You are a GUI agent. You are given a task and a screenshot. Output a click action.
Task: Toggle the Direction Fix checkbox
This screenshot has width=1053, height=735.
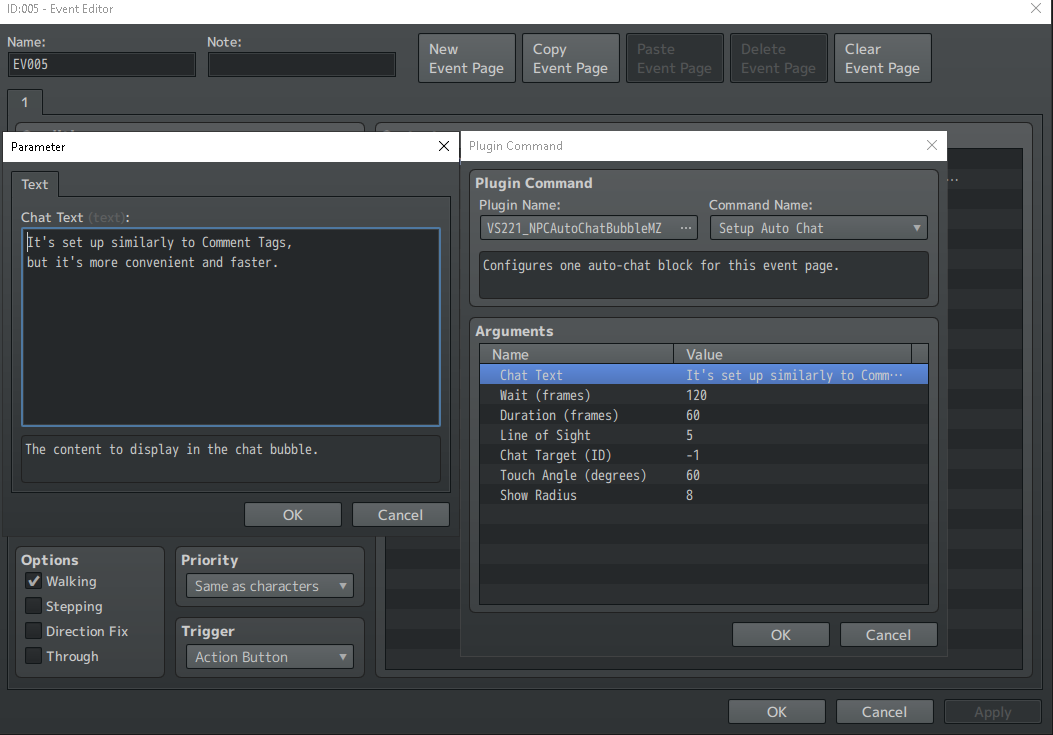pos(34,631)
